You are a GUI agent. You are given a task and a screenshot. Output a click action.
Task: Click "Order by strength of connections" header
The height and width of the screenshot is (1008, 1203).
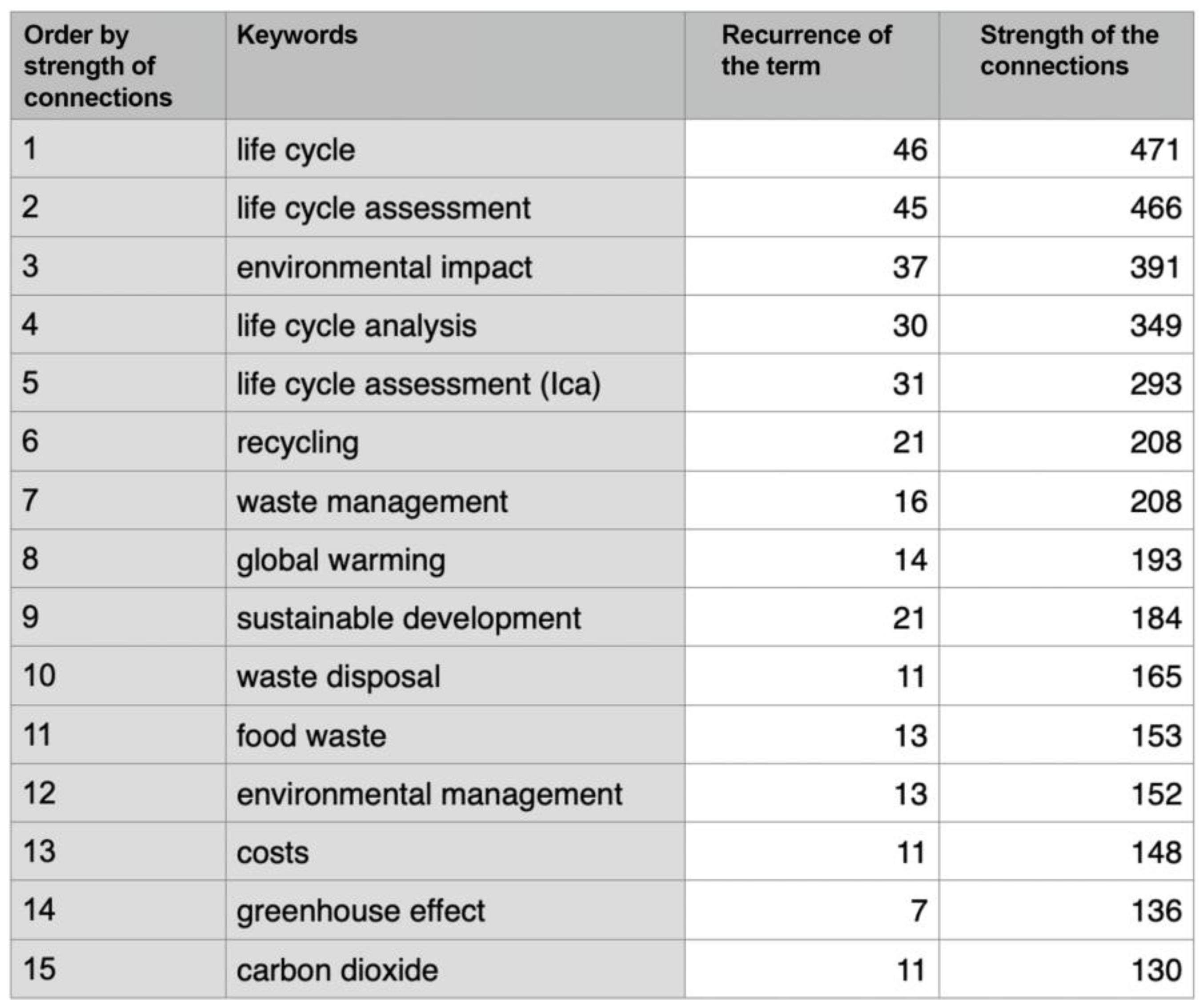point(97,66)
